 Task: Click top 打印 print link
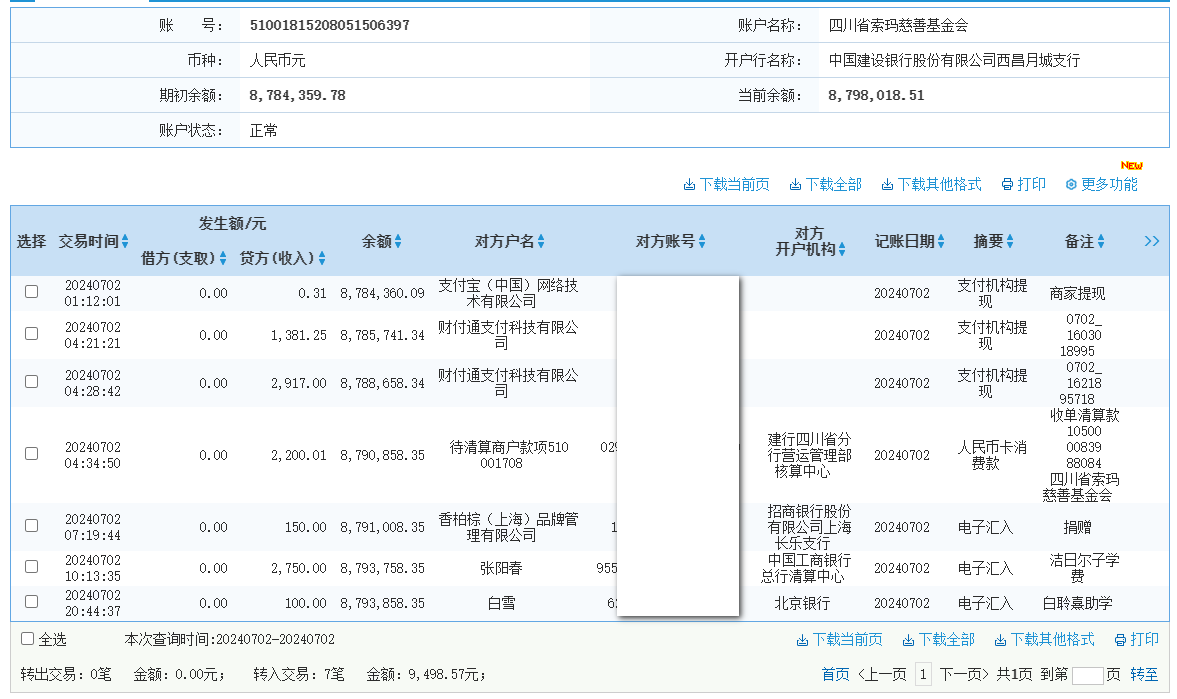tap(1024, 185)
